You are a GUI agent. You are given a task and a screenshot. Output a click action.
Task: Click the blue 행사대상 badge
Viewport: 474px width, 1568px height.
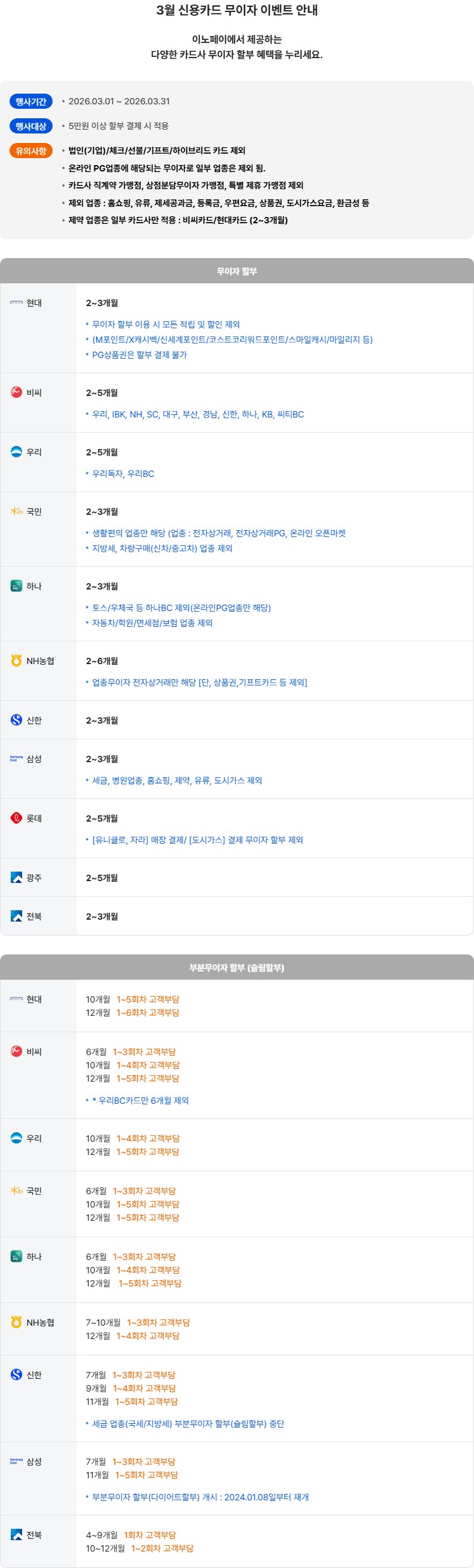pyautogui.click(x=31, y=127)
